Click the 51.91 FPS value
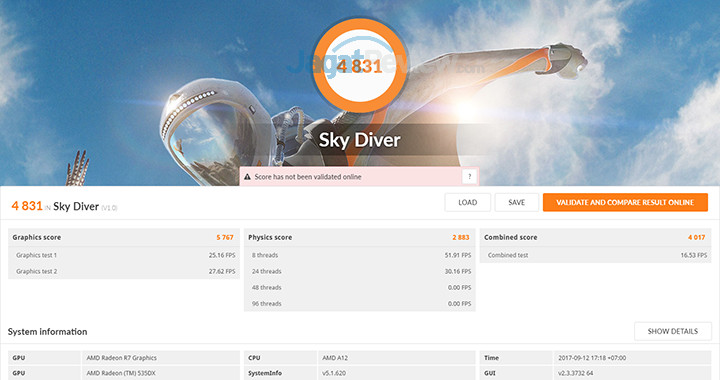 click(x=458, y=255)
